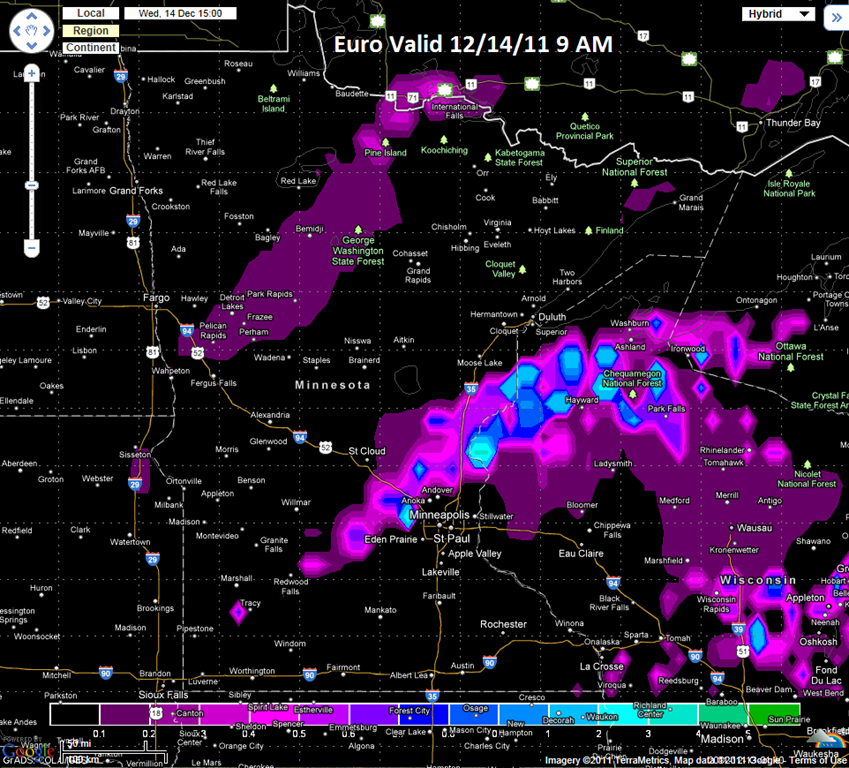Click the La Crosse city label
The image size is (849, 768).
[x=602, y=666]
